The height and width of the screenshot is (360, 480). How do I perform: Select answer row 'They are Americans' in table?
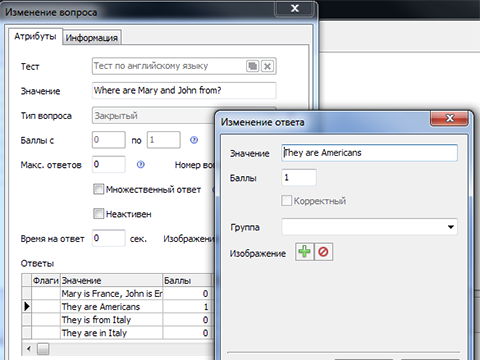(117, 306)
